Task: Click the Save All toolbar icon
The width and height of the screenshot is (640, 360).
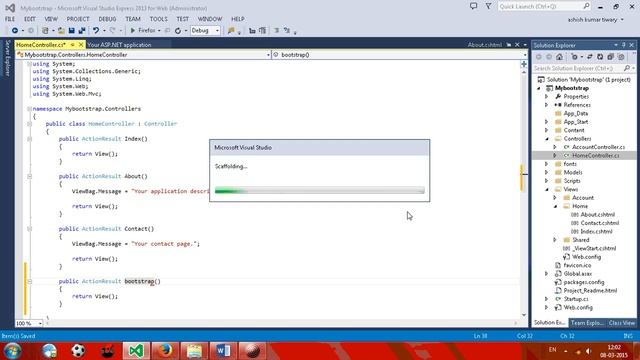Action: [x=82, y=31]
